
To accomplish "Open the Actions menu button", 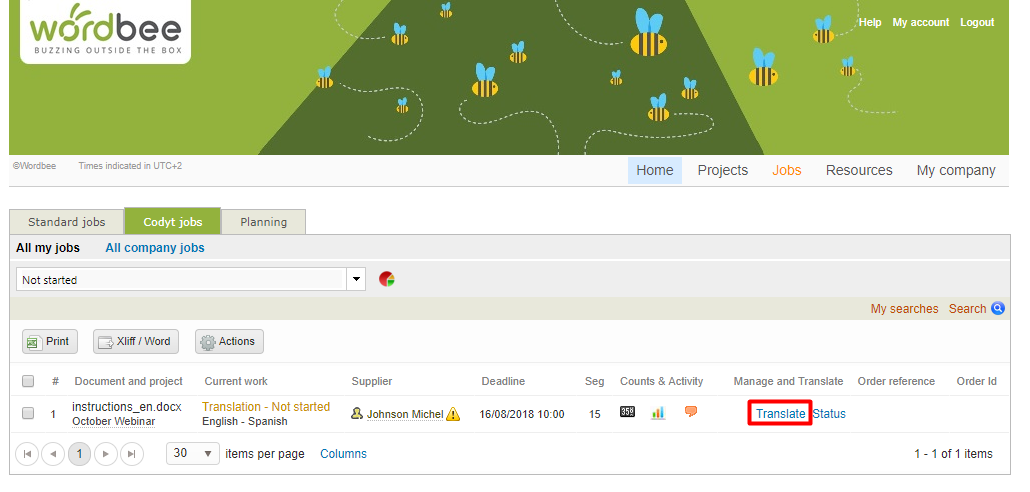I will click(229, 342).
